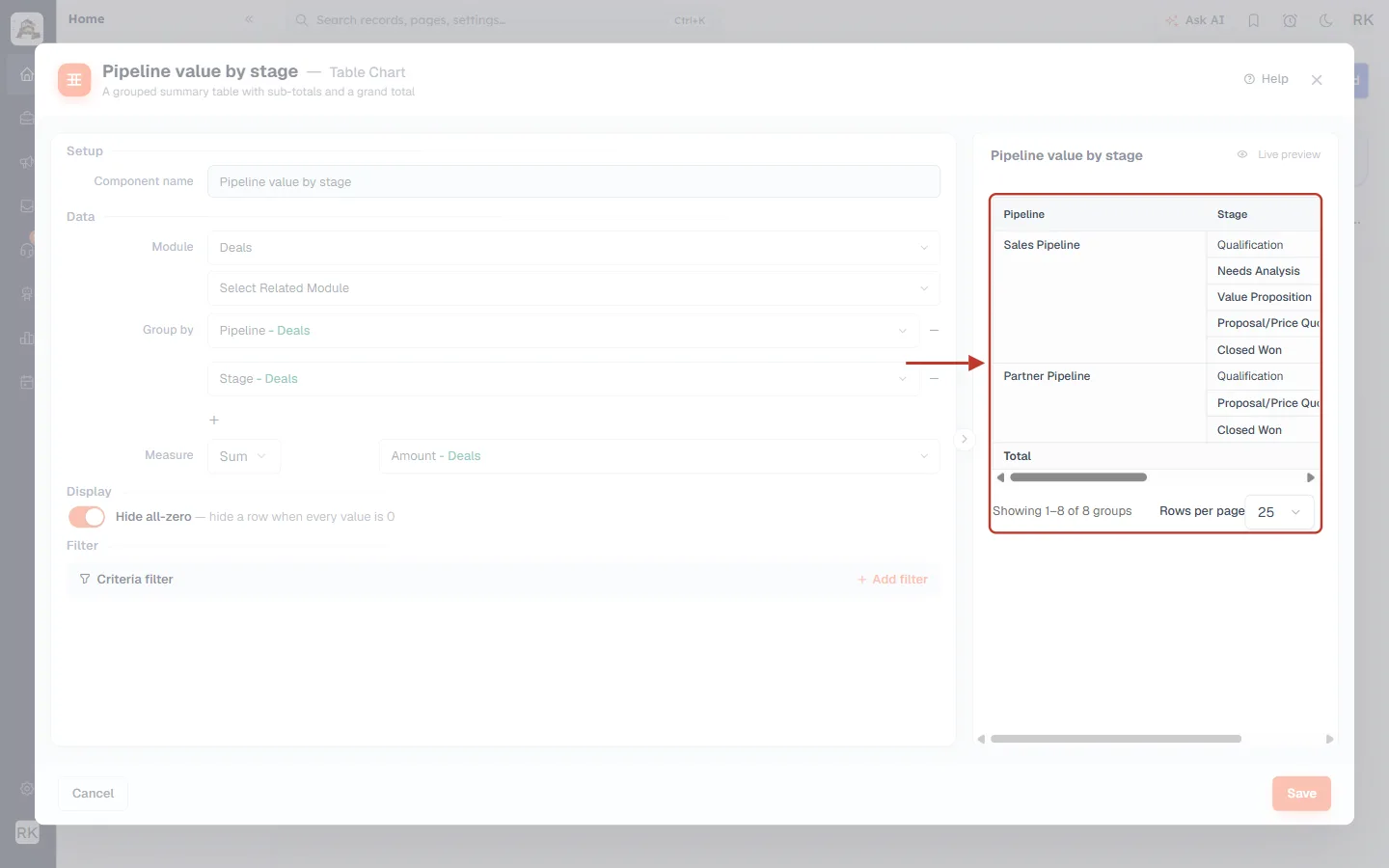Open the Module dropdown showing Deals
Screen dimensions: 1389x868
point(574,248)
